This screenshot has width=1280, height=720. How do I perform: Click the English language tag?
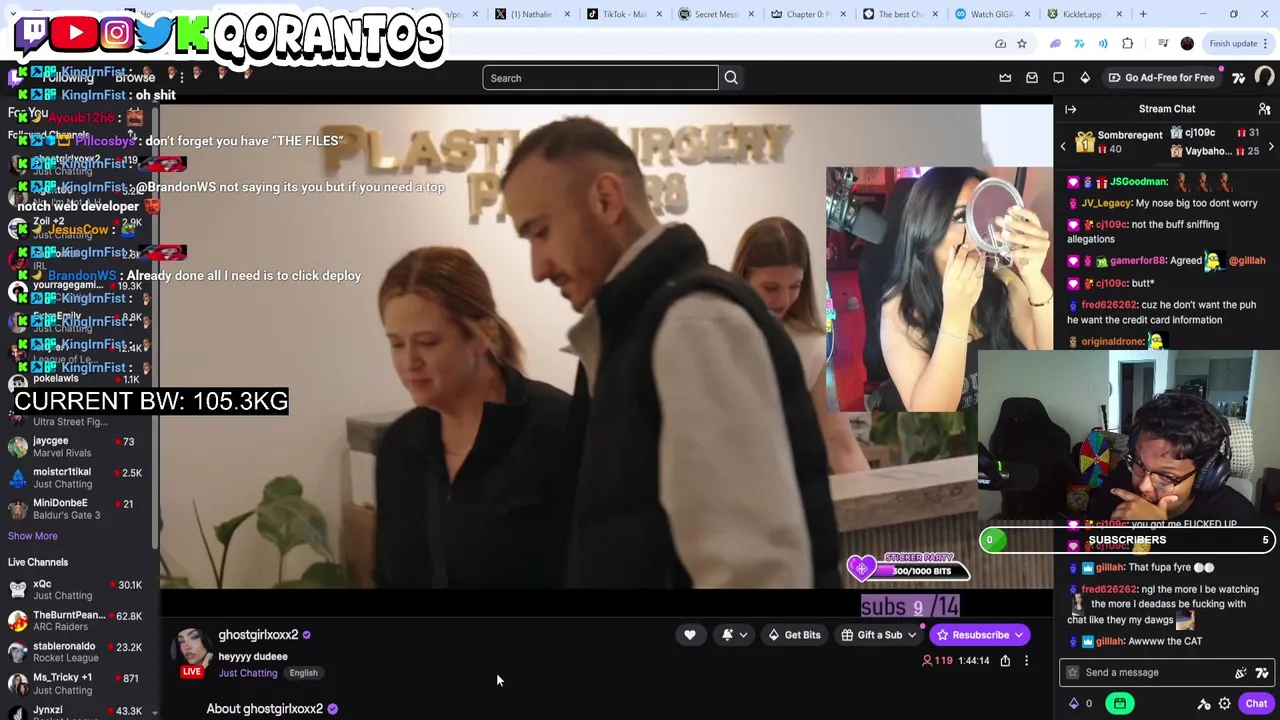(x=303, y=673)
